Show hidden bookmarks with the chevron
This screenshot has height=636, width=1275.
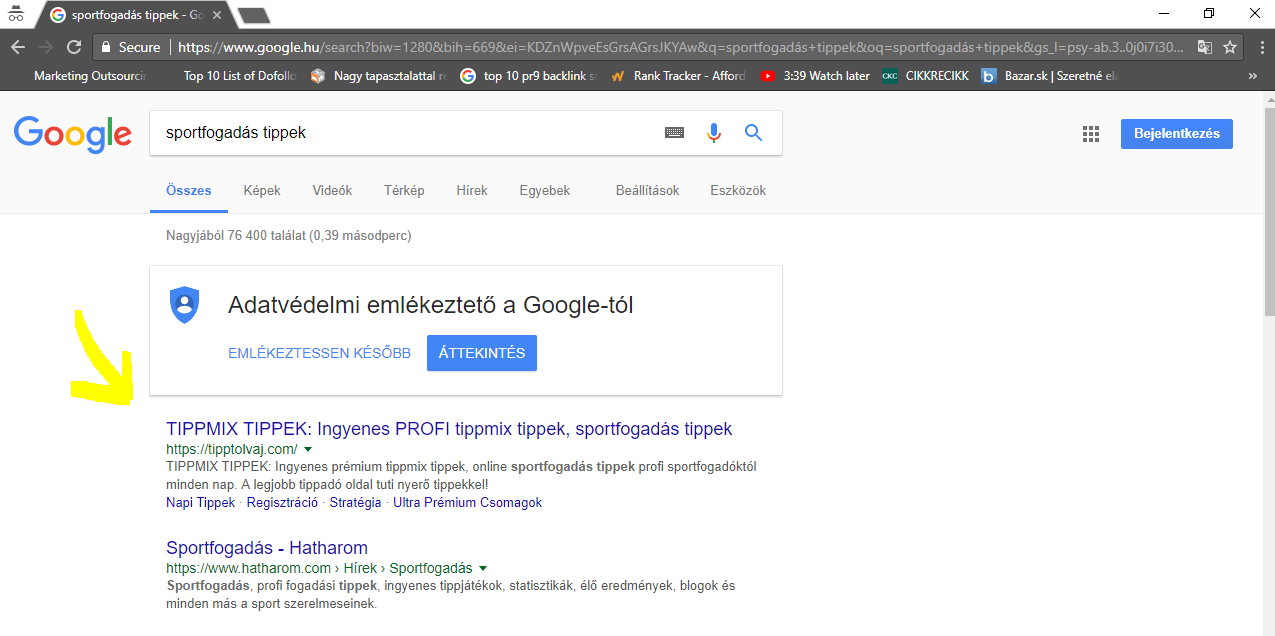(x=1253, y=75)
